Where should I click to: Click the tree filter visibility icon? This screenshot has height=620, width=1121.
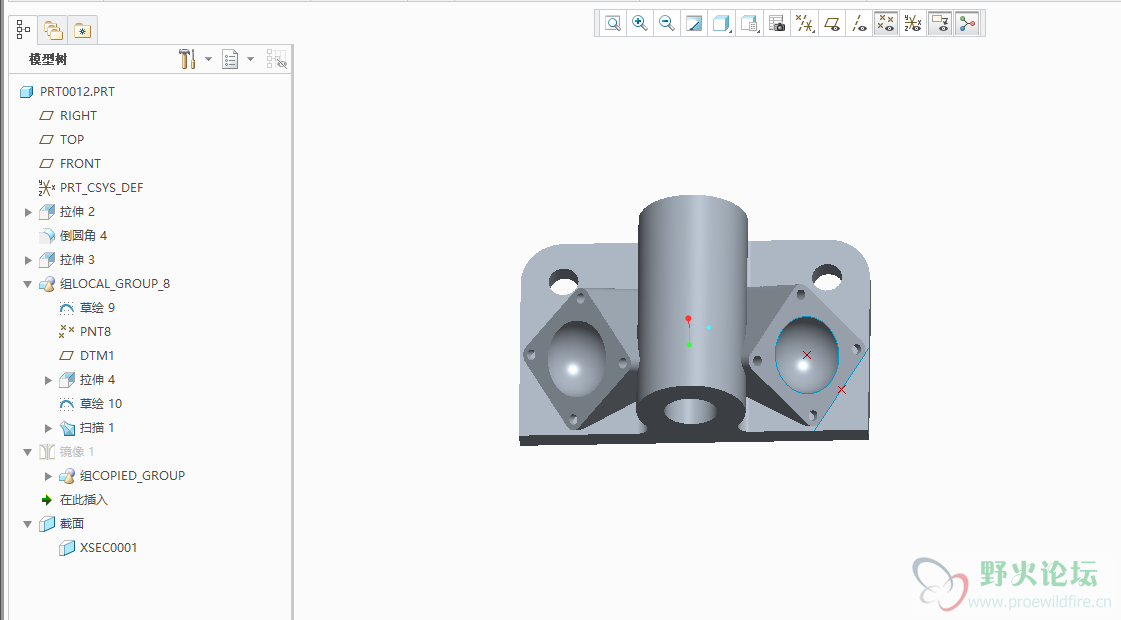pos(277,59)
